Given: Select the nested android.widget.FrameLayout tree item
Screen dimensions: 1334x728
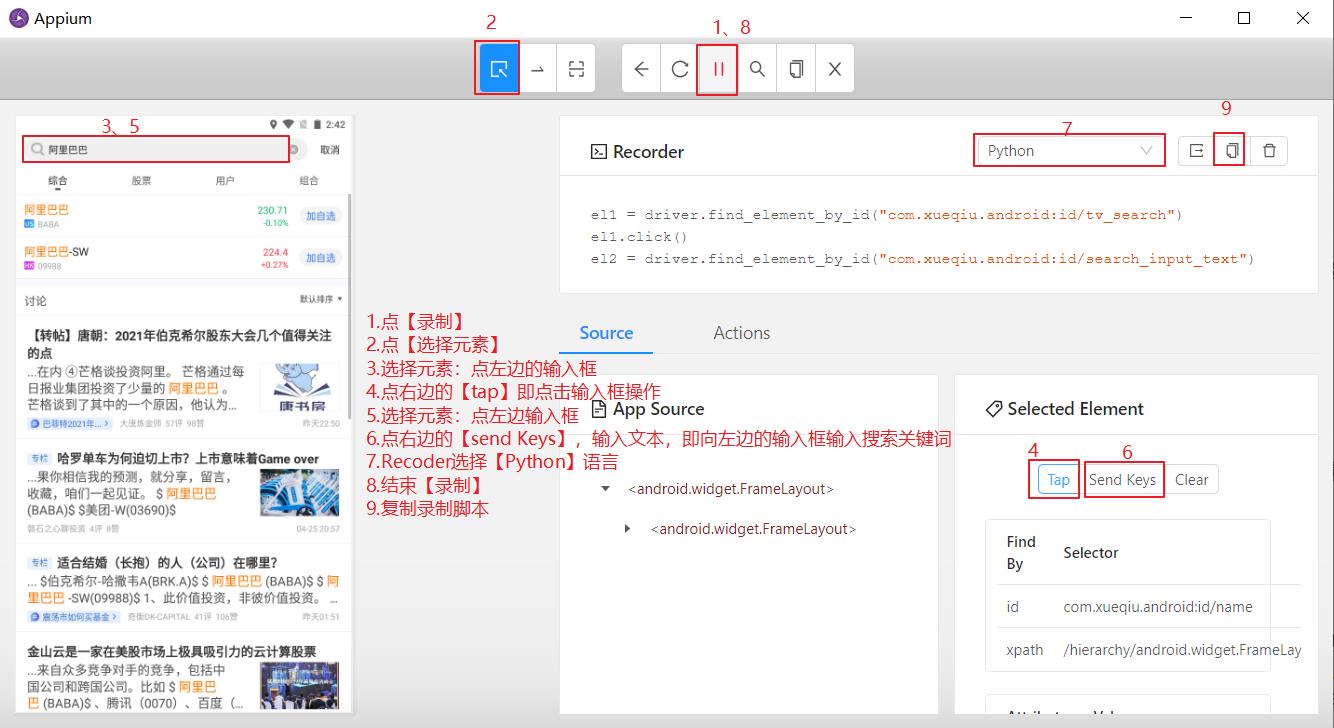Looking at the screenshot, I should click(753, 528).
